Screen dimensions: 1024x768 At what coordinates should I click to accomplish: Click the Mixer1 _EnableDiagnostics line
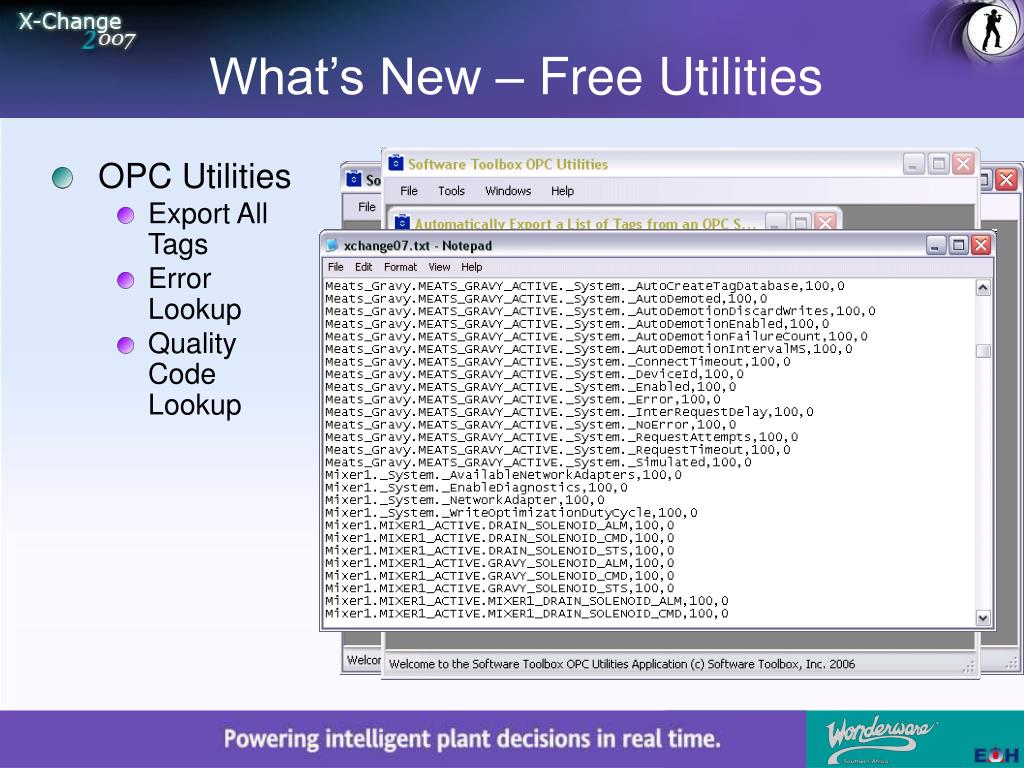(476, 487)
